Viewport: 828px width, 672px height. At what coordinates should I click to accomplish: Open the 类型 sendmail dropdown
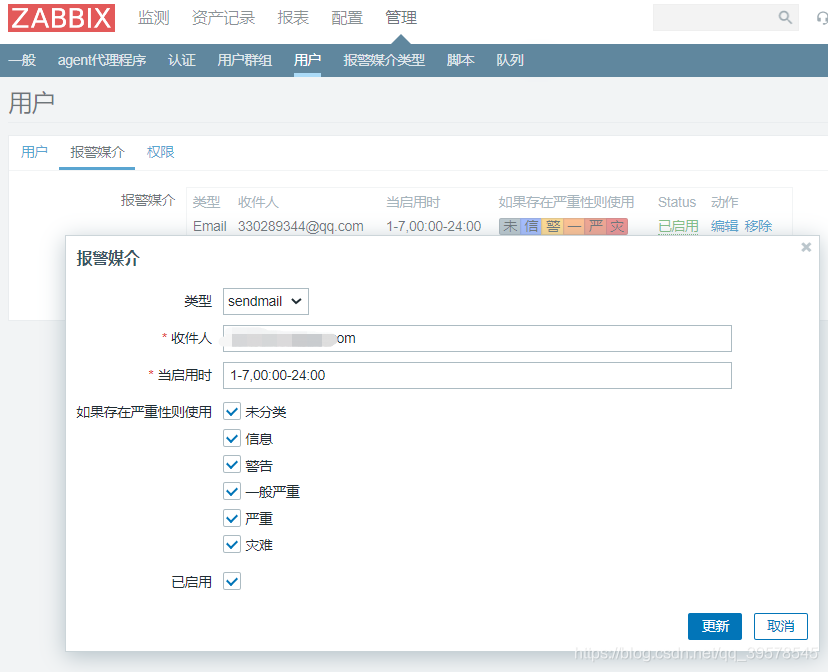[x=265, y=301]
